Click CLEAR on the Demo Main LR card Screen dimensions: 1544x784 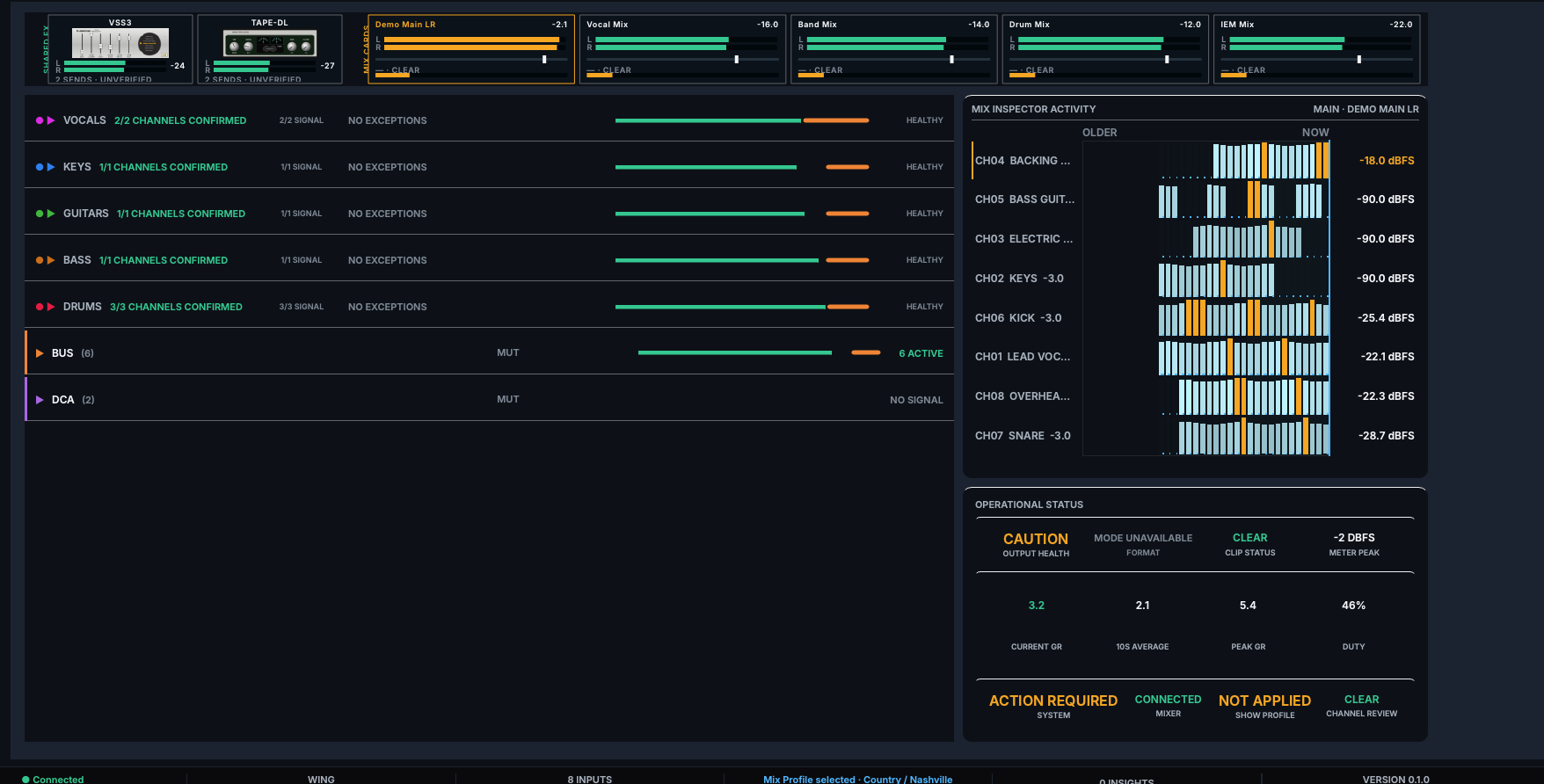405,70
